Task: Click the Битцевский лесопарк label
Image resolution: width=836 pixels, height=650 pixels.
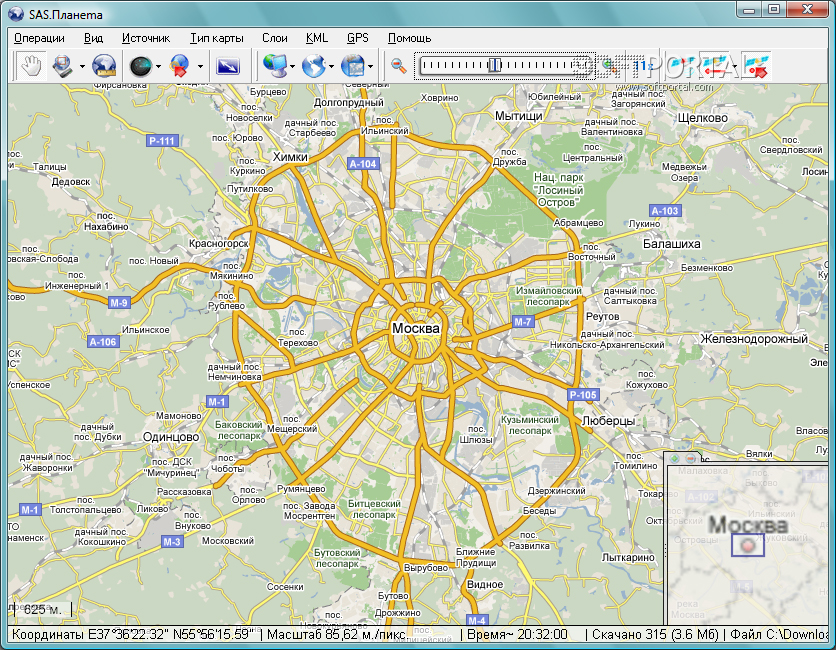Action: (374, 509)
